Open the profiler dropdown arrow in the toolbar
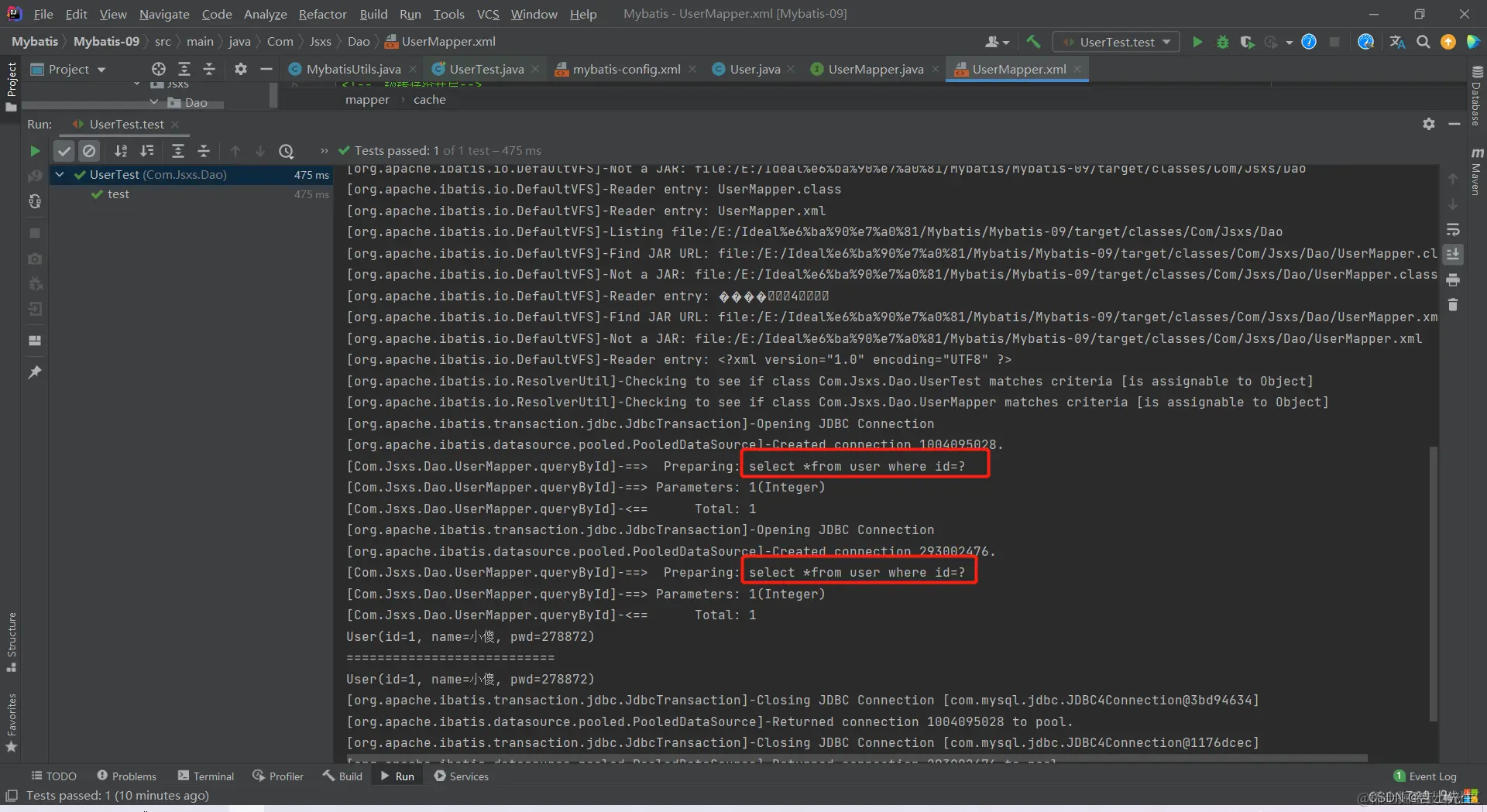1487x812 pixels. click(x=1290, y=43)
